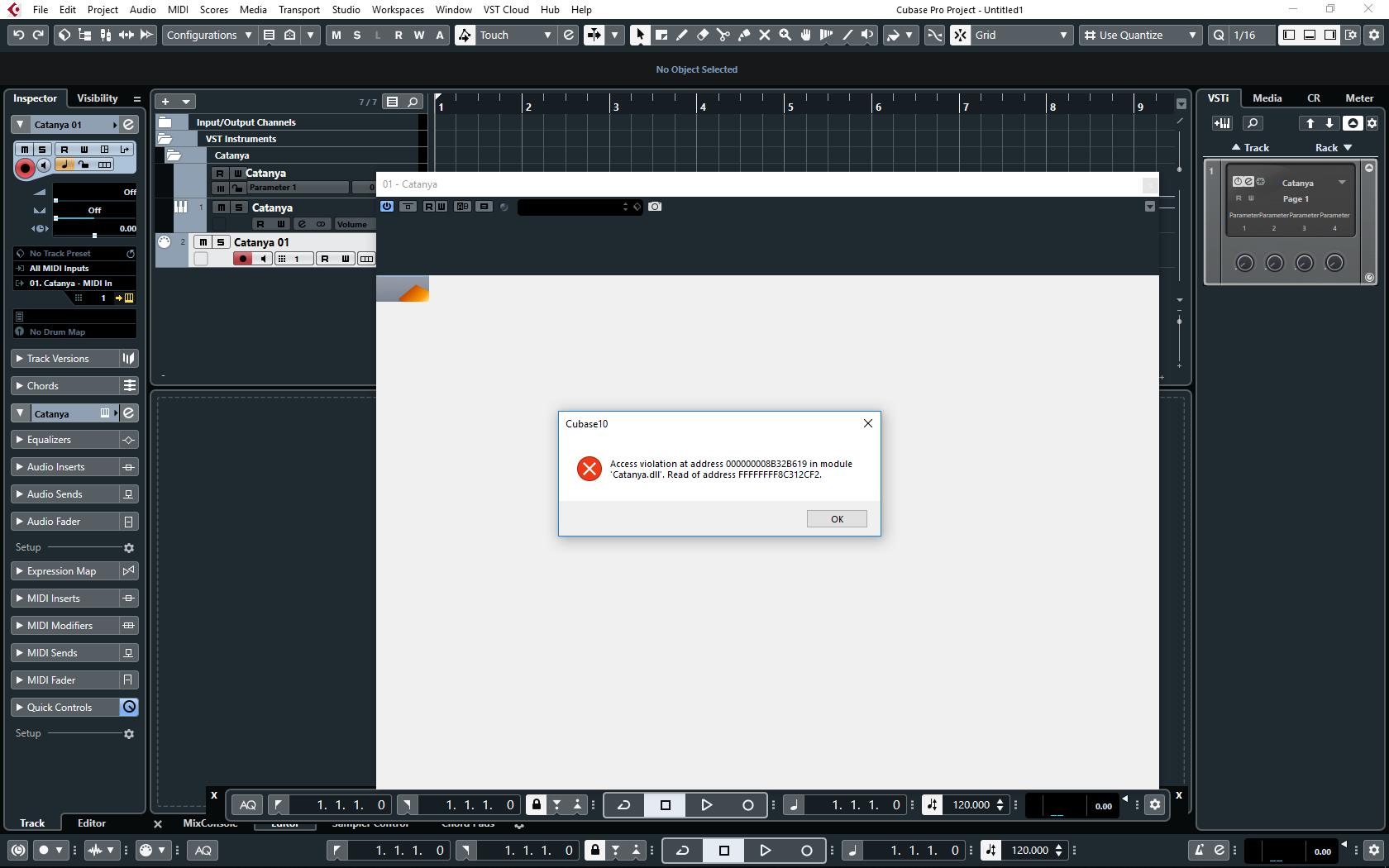Image resolution: width=1389 pixels, height=868 pixels.
Task: Click bar 5 on the timeline ruler
Action: click(x=790, y=106)
